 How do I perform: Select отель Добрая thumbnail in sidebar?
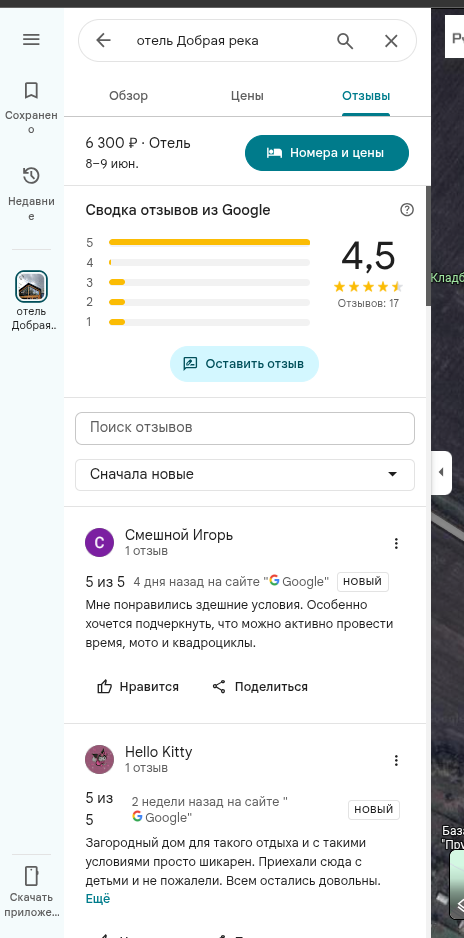[x=31, y=287]
